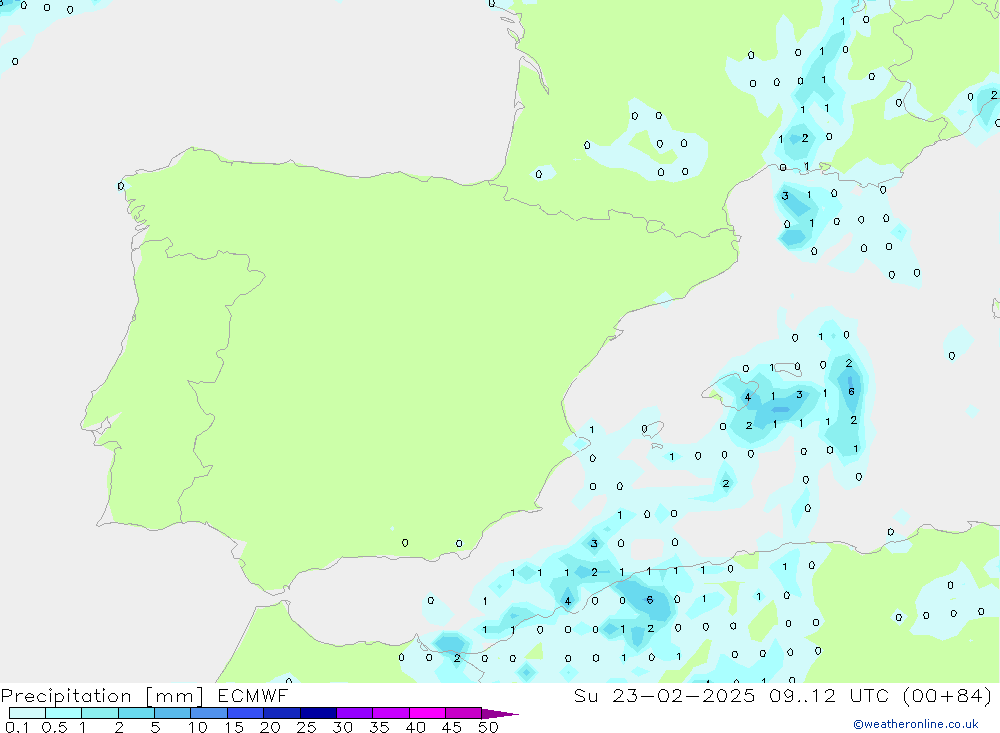
Task: Click the 20–25 mm dark blue legend swatch
Action: point(282,713)
